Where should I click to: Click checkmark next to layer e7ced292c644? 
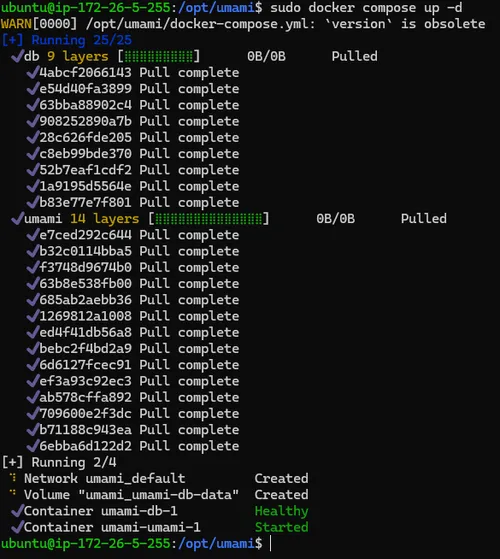coord(32,235)
